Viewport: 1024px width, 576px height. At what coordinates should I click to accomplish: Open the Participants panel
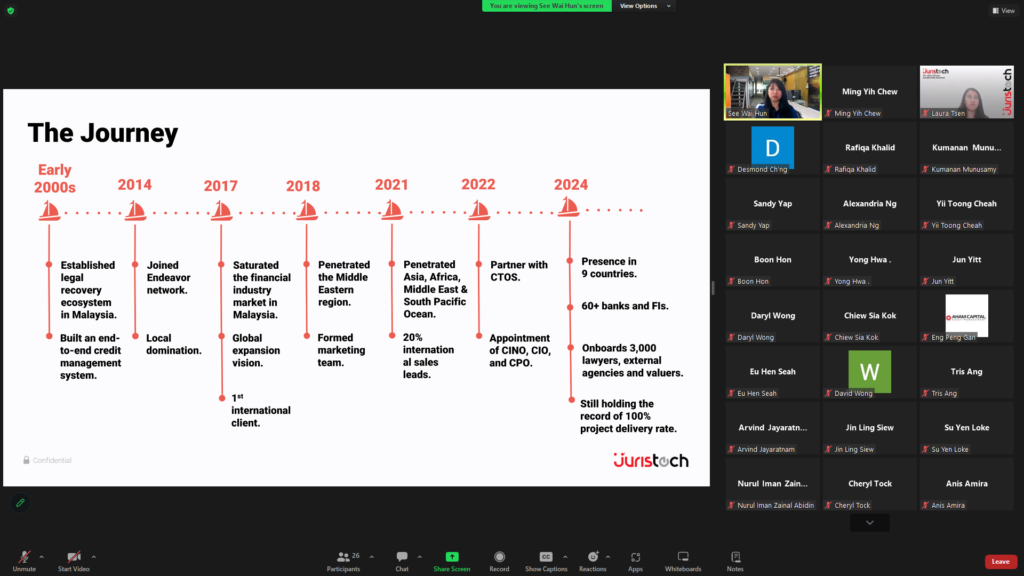(x=344, y=561)
